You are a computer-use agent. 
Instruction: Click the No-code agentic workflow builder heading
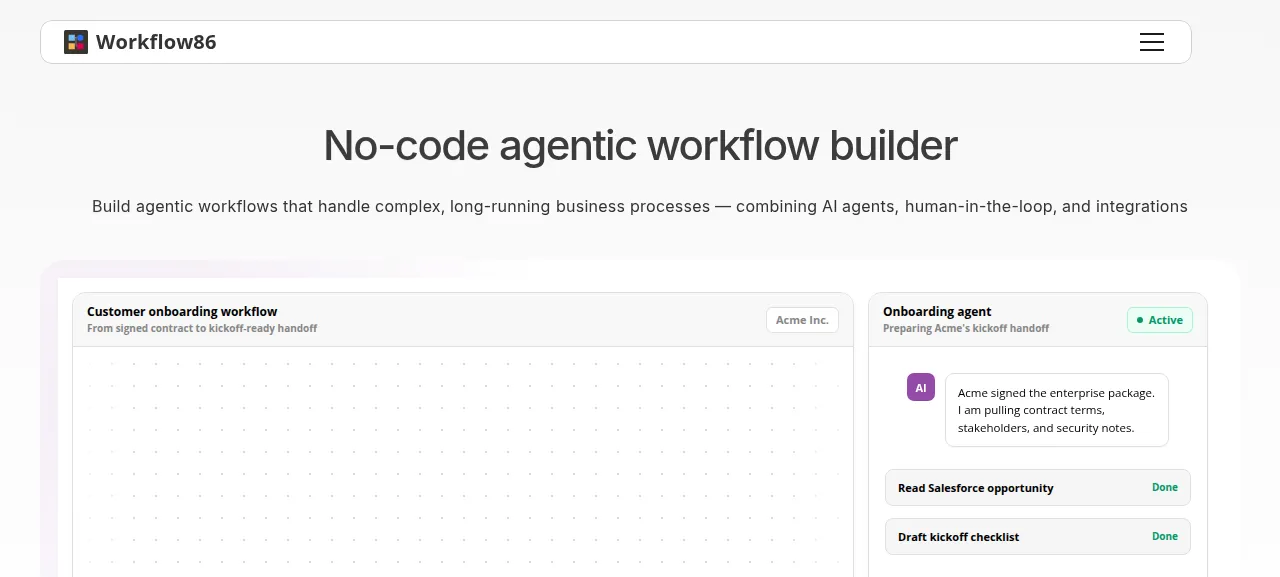click(x=640, y=145)
